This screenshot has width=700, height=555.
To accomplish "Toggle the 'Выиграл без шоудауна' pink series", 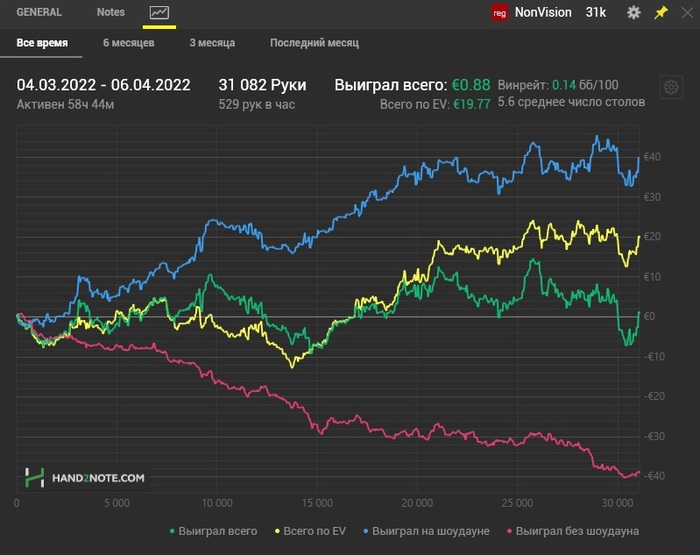I will pyautogui.click(x=574, y=531).
